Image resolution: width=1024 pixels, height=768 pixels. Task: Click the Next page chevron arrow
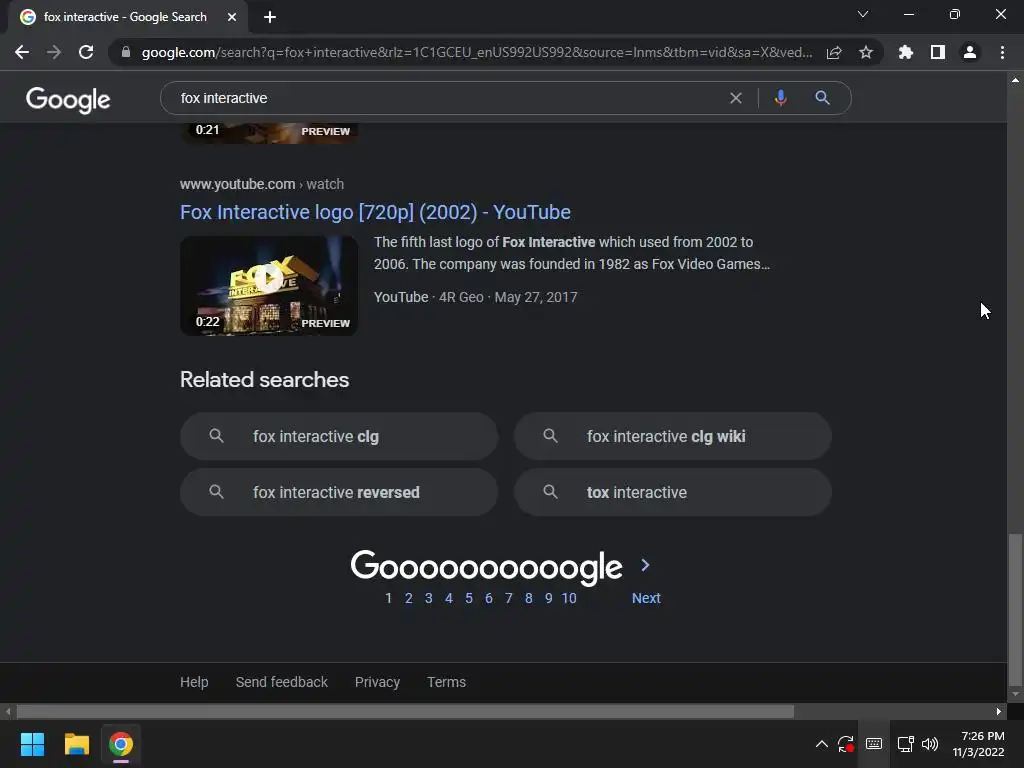point(645,566)
